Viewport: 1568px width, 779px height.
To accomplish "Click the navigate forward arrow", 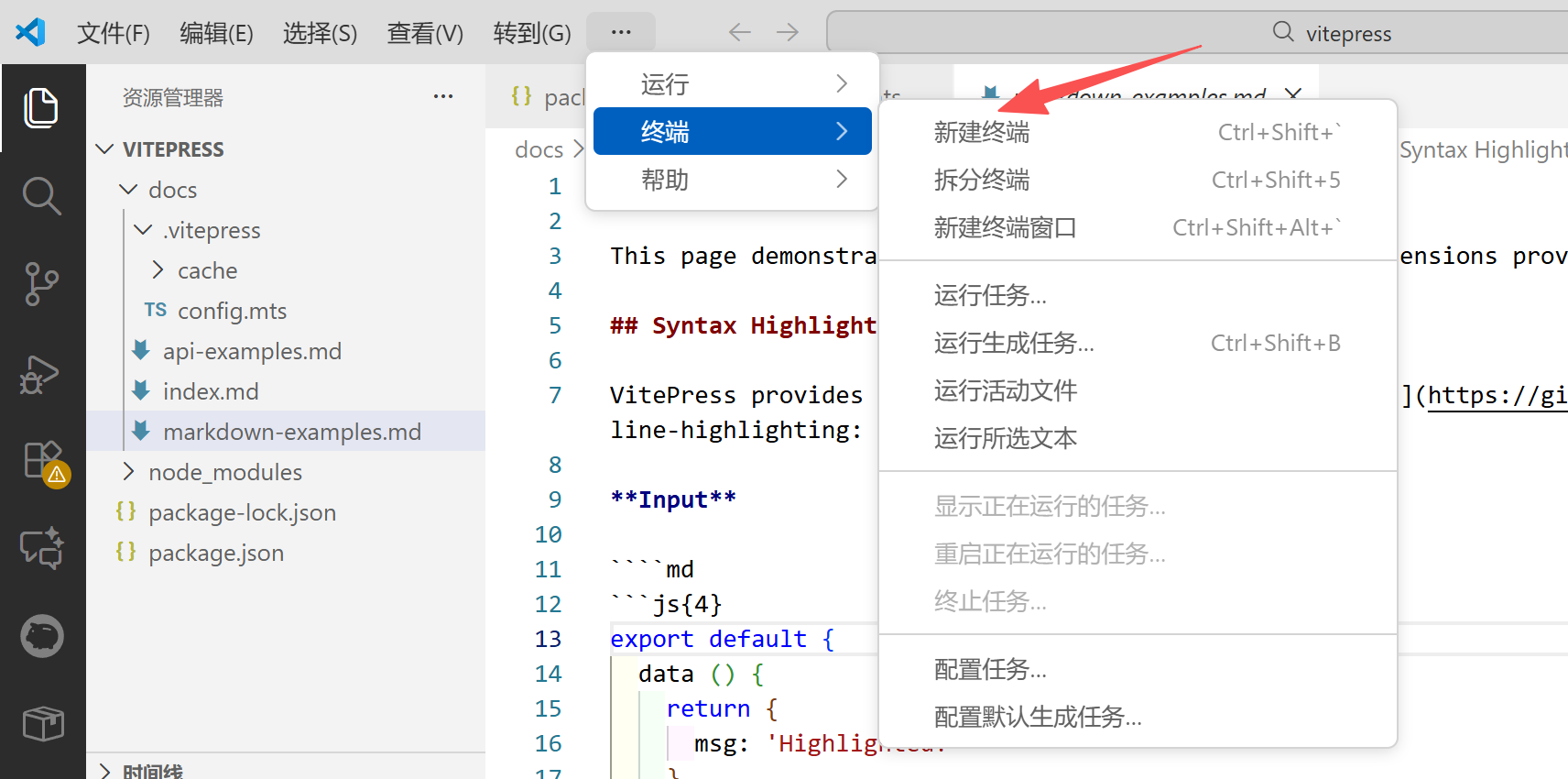I will [788, 33].
